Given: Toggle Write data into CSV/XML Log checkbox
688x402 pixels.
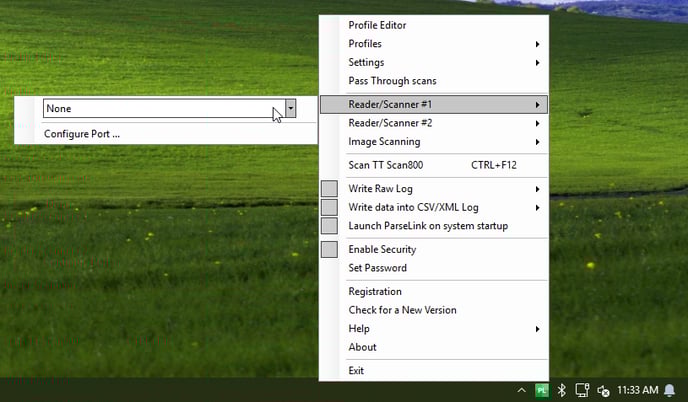Looking at the screenshot, I should pos(330,207).
